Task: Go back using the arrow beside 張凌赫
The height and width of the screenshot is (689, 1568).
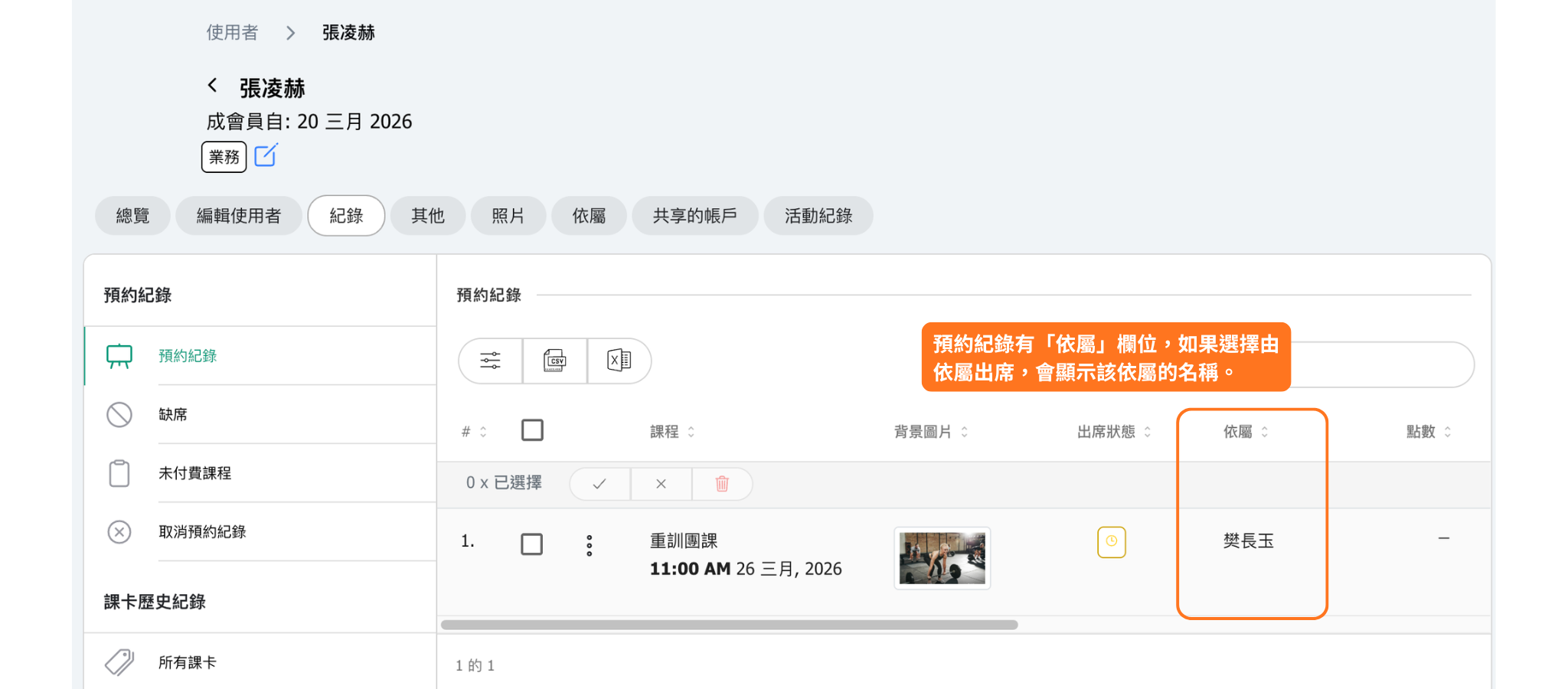Action: (x=213, y=86)
